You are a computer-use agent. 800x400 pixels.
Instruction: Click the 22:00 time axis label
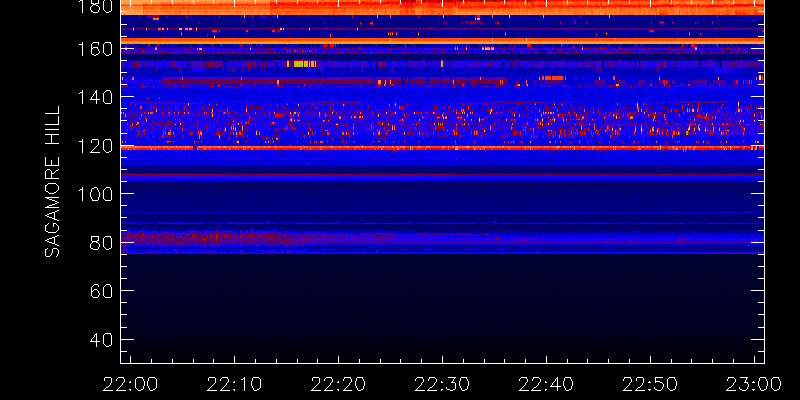point(131,385)
